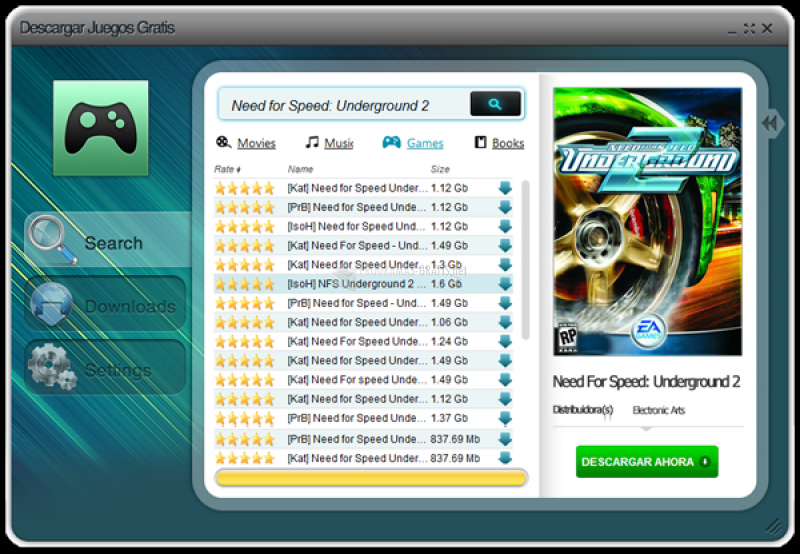Click the blue search magnifier button
Image resolution: width=800 pixels, height=554 pixels.
495,104
